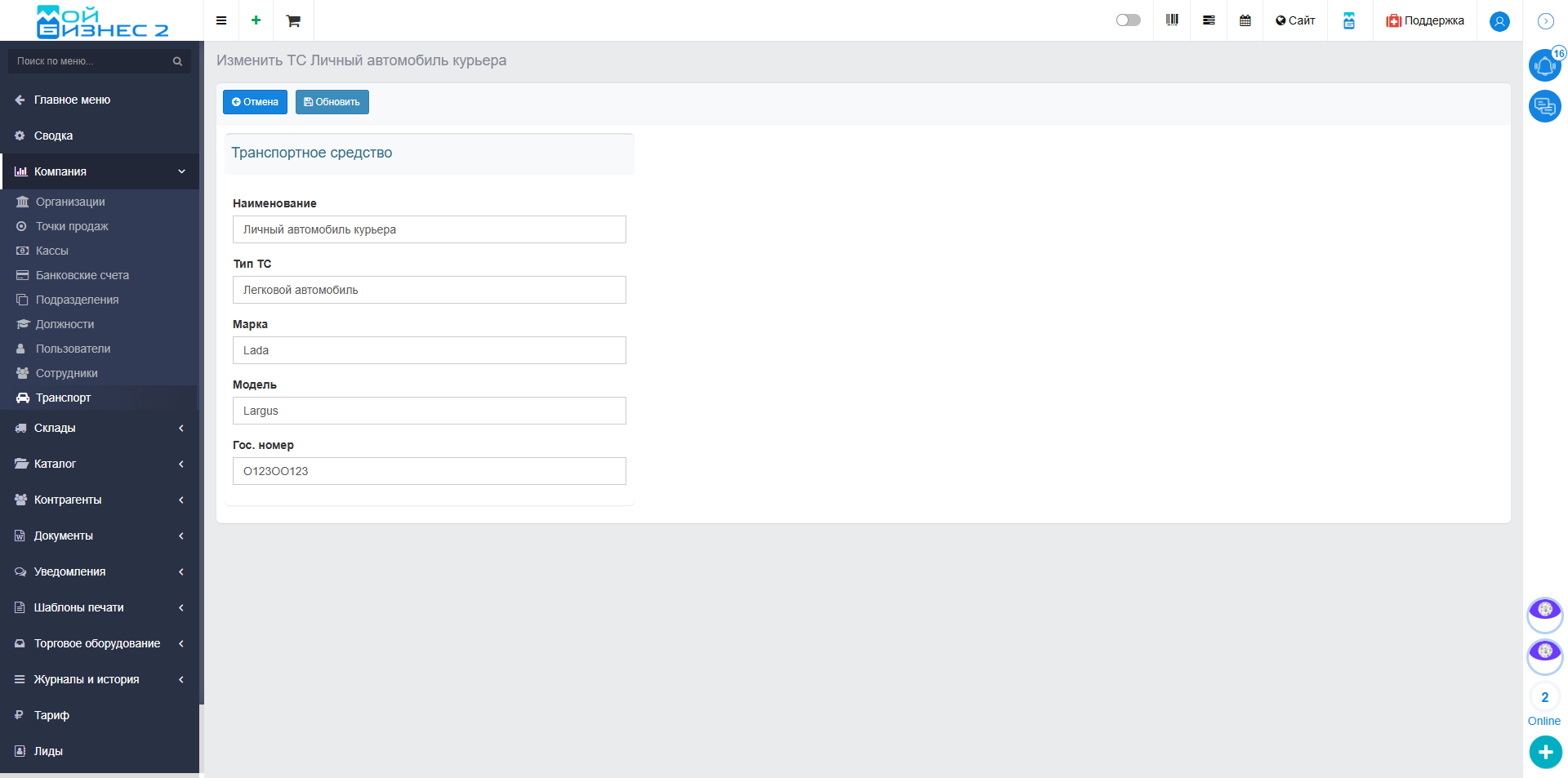Open the shopping cart icon

pyautogui.click(x=293, y=20)
